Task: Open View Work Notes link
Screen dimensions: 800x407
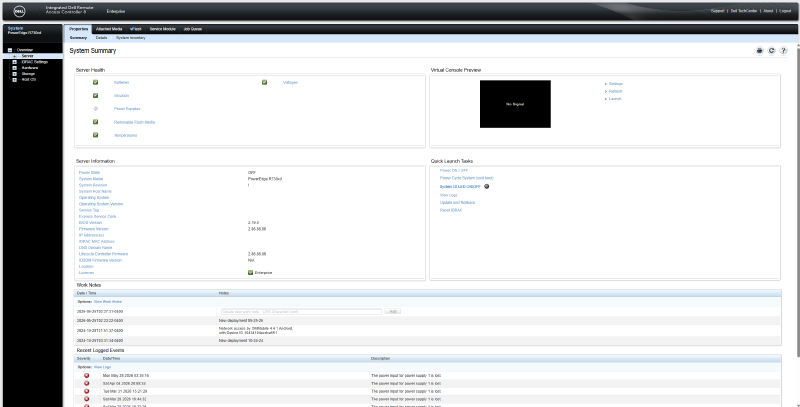Action: coord(108,302)
